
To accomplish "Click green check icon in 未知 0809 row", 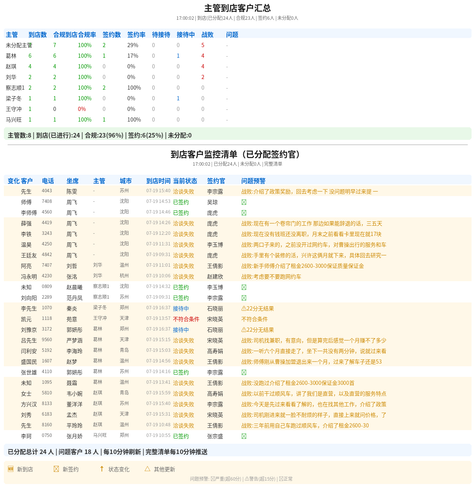I will coord(244,287).
